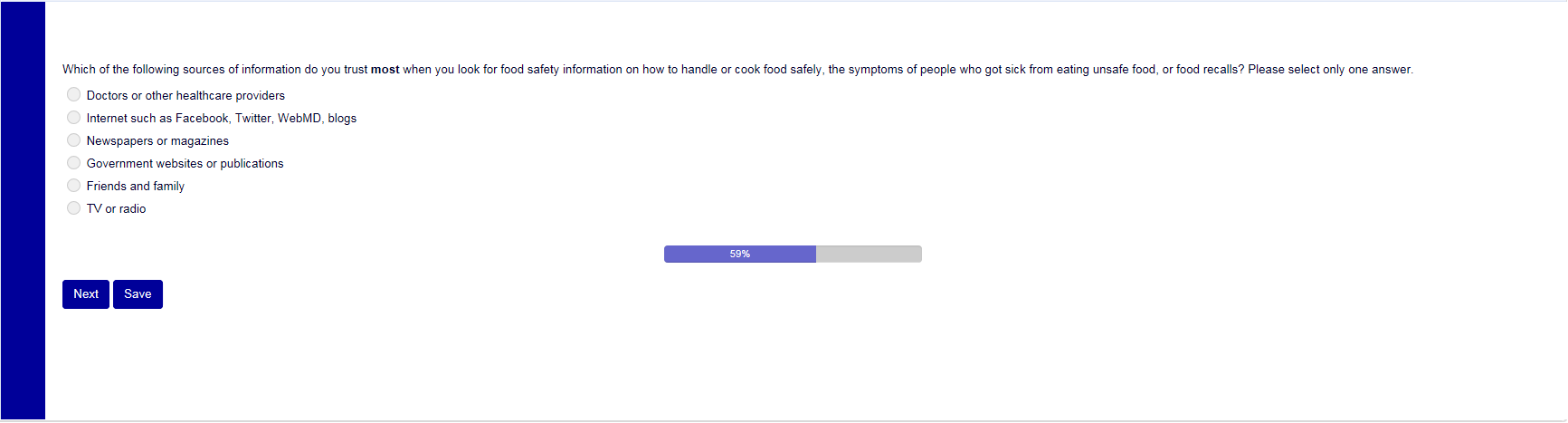Click the filled purple part of progress bar

(x=697, y=254)
